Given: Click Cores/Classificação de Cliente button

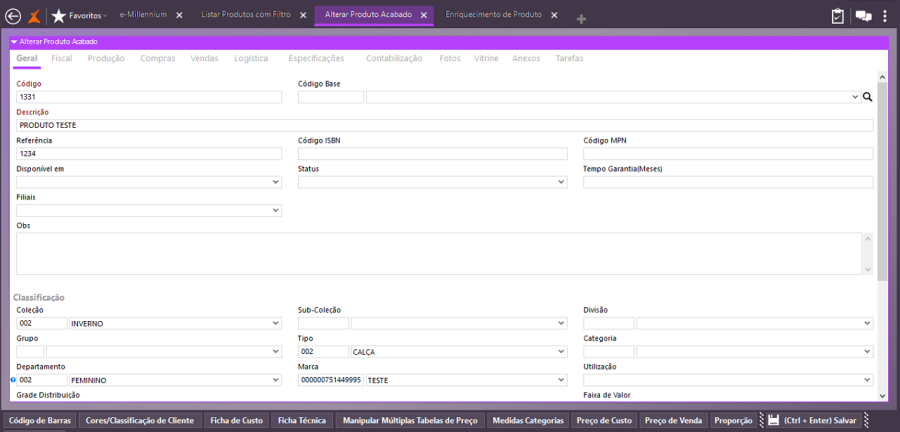Looking at the screenshot, I should (140, 421).
